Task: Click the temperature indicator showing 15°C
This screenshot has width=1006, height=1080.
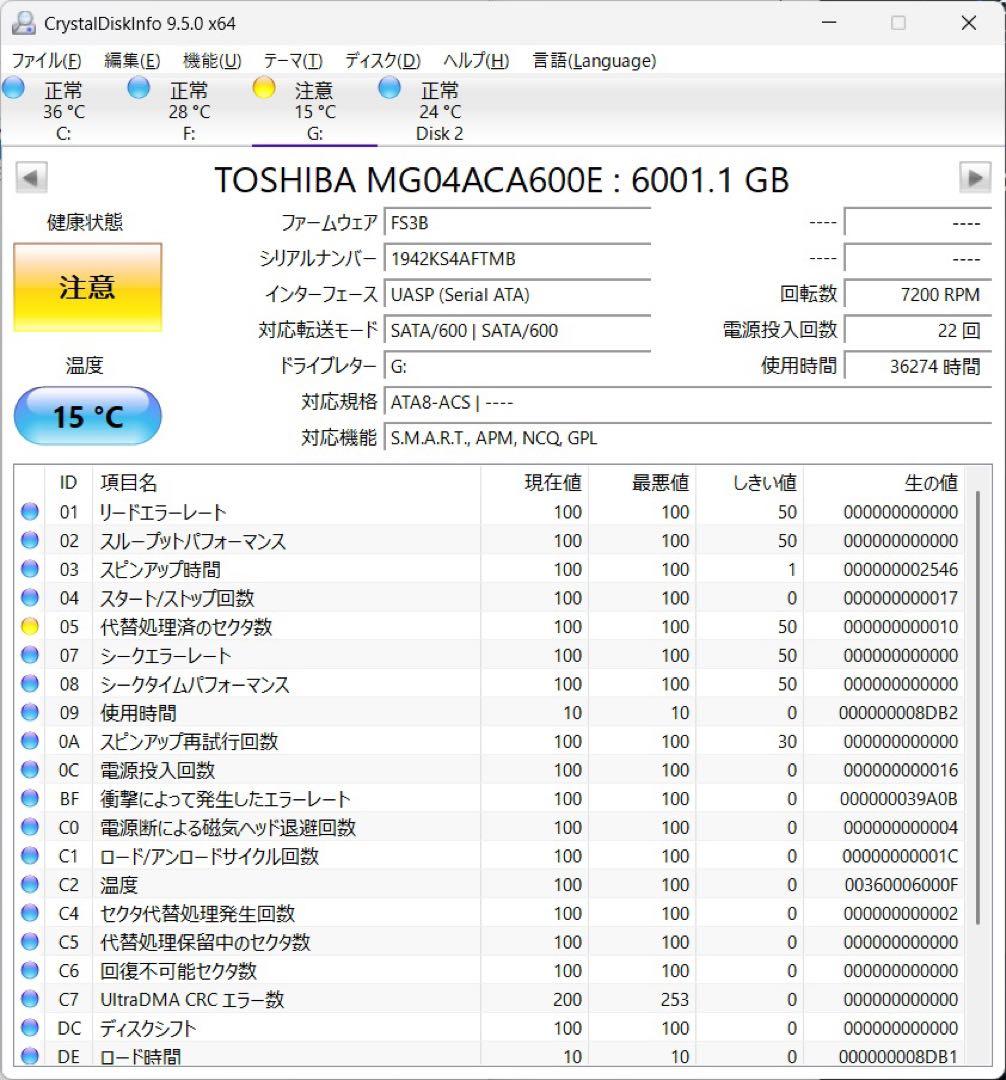Action: coord(87,416)
